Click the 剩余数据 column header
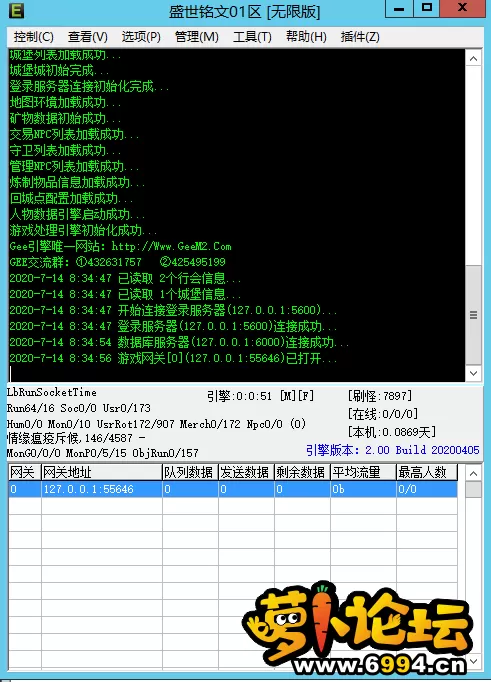Screen dimensions: 491x682 302,472
